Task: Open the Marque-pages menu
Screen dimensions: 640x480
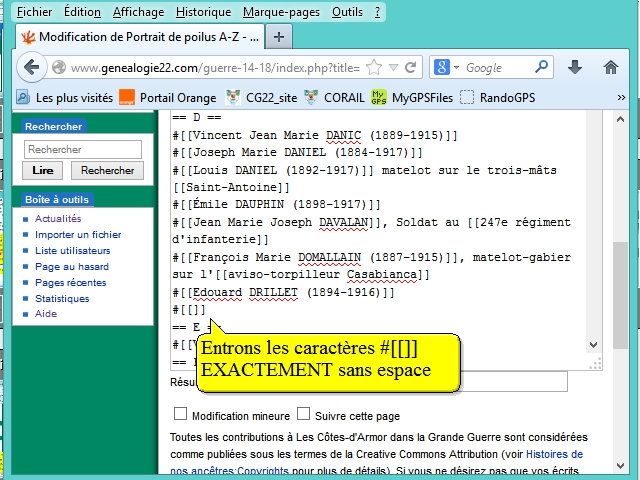Action: 281,12
